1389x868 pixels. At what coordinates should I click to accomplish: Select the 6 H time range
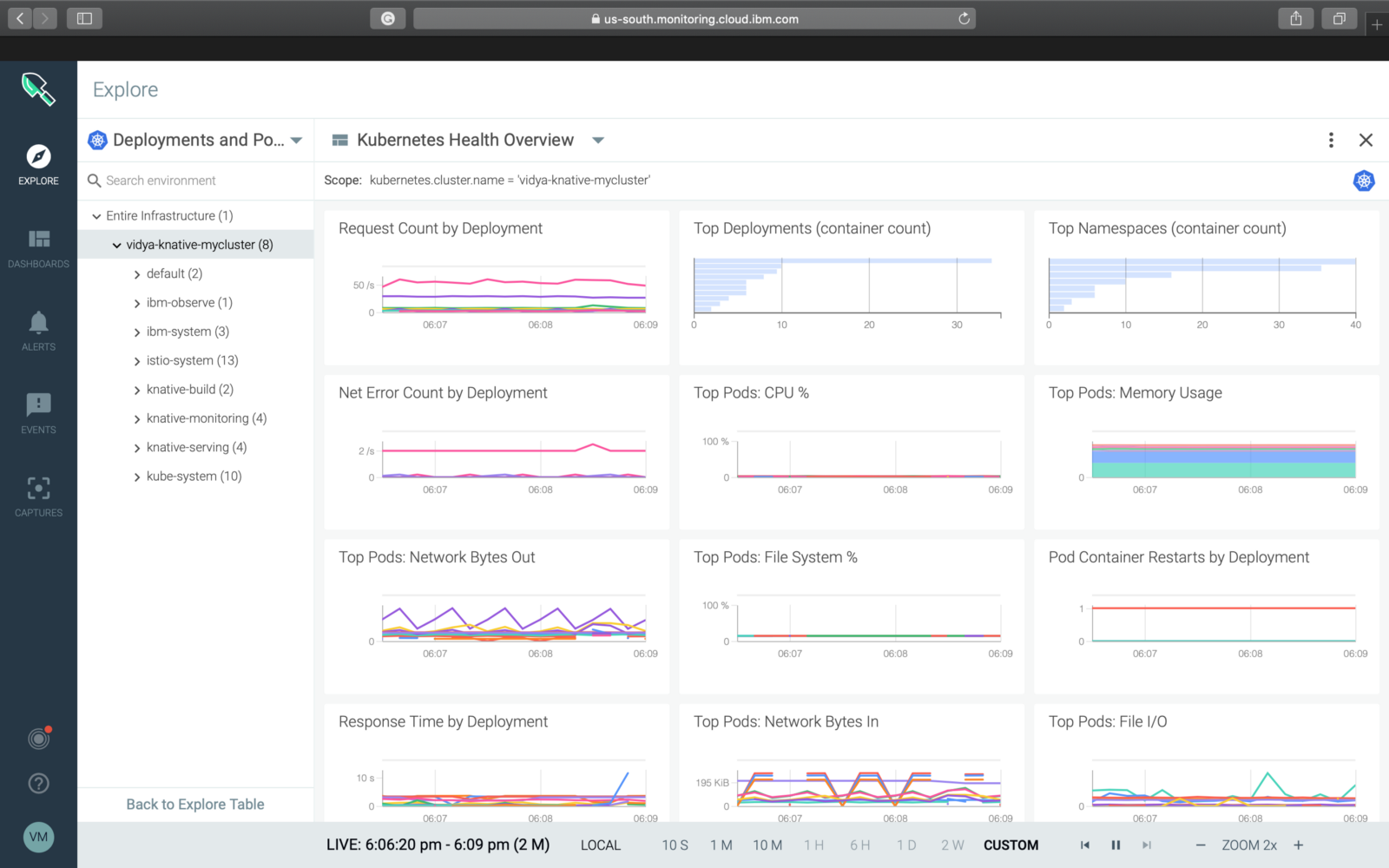859,845
